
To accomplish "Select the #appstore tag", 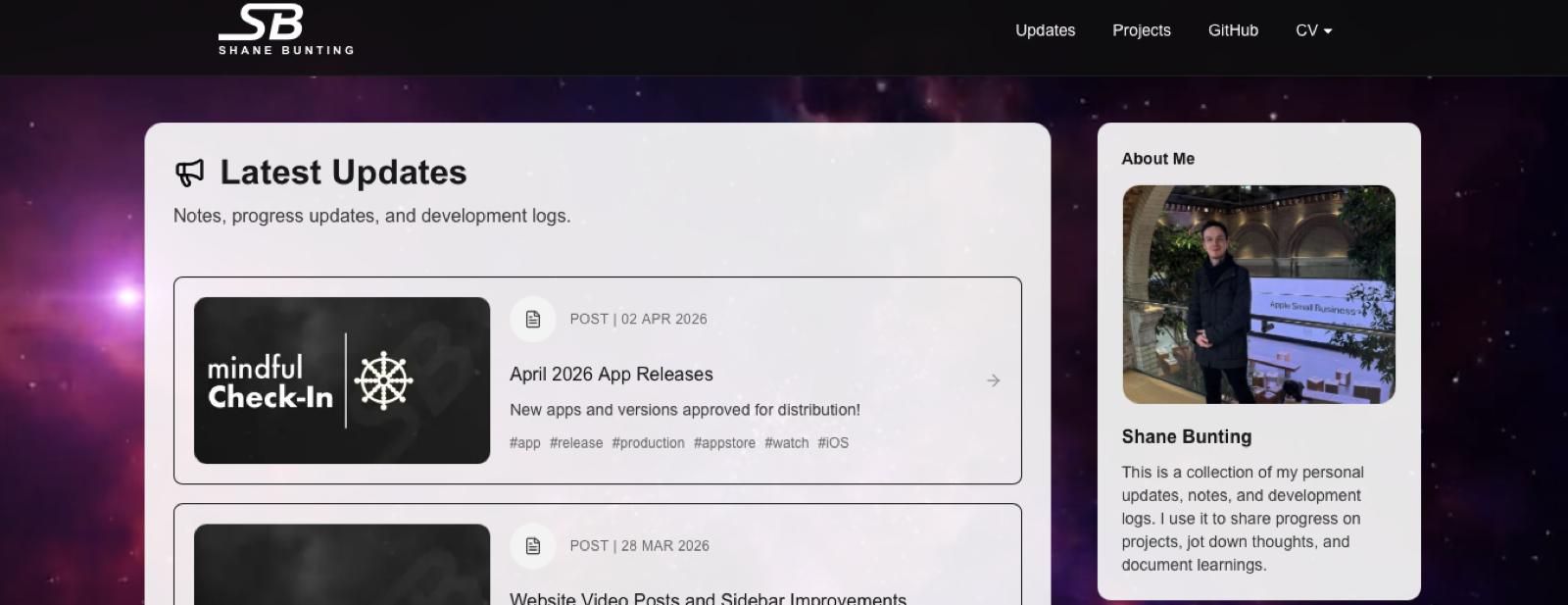I will click(724, 443).
